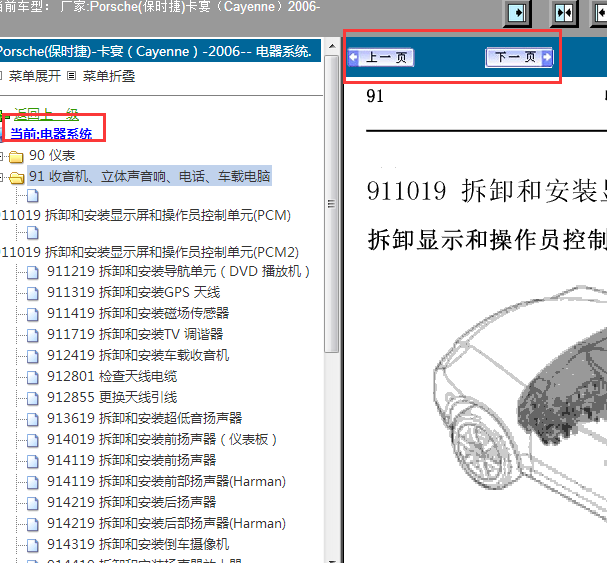Viewport: 607px width, 563px height.
Task: Open 911719 拆卸和安装TV 调谐器
Action: [135, 334]
